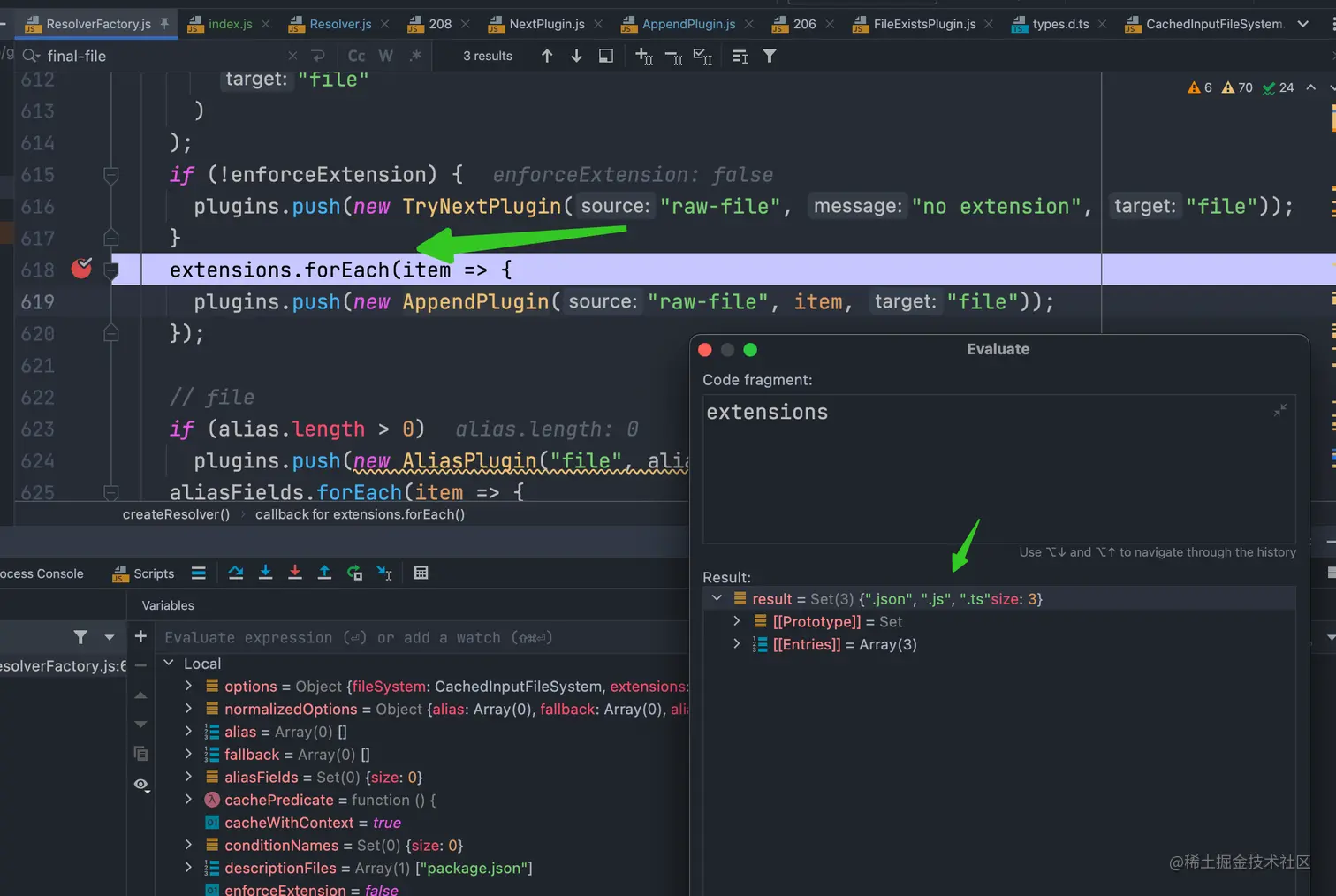Click the search results filter icon

click(x=770, y=56)
